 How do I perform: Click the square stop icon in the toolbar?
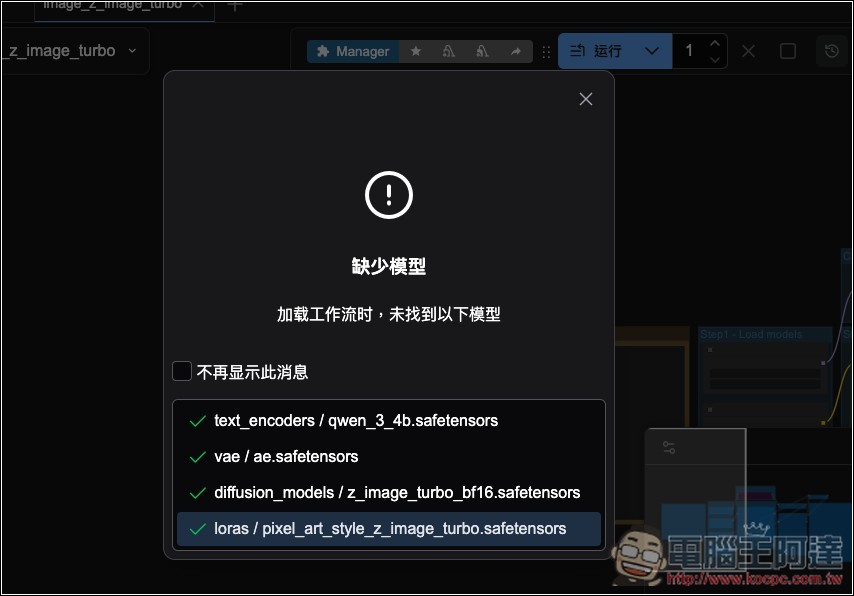pyautogui.click(x=787, y=50)
